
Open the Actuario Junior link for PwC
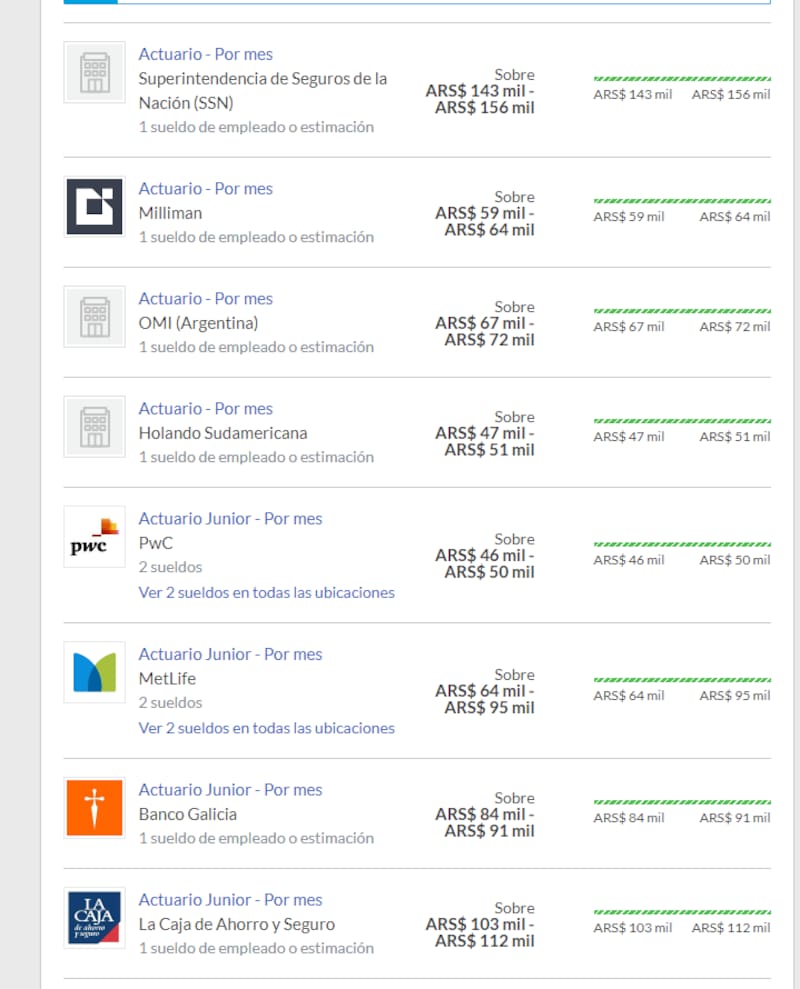230,519
